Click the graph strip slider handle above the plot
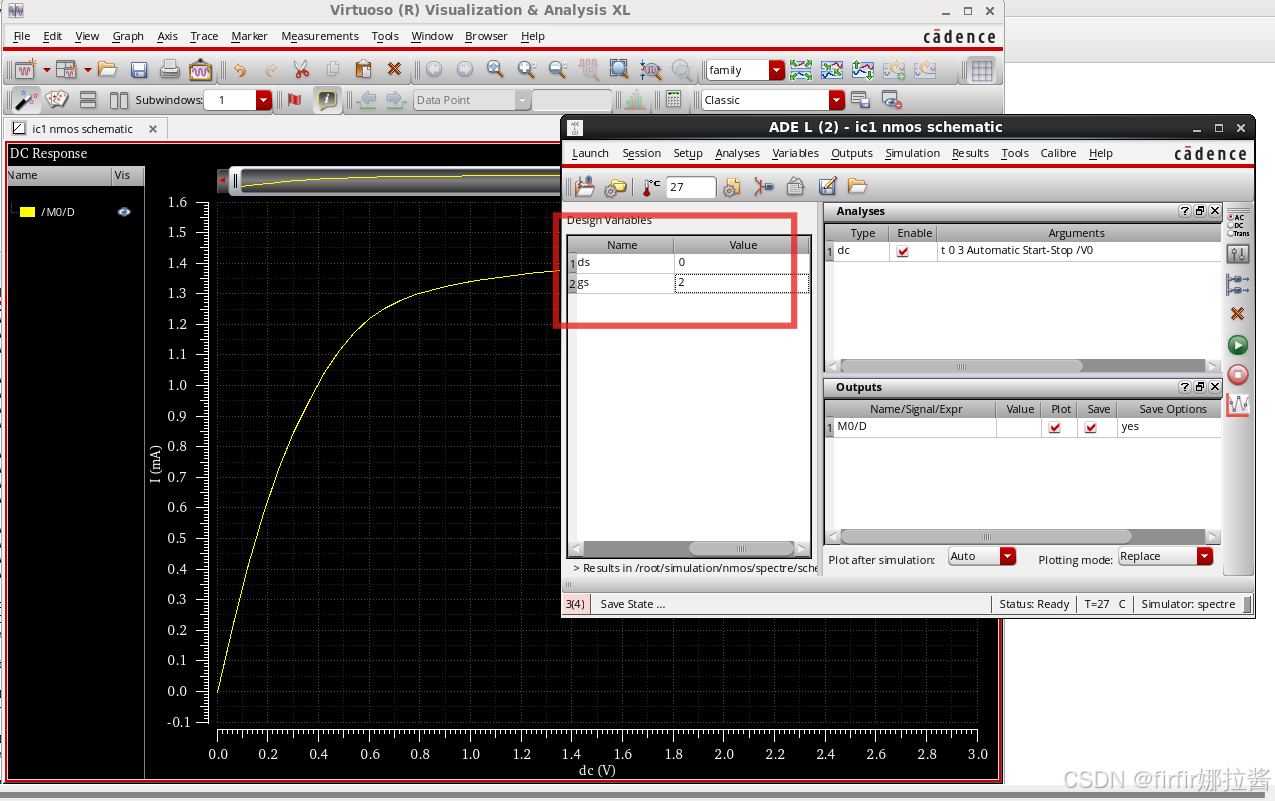1275x801 pixels. pyautogui.click(x=236, y=181)
